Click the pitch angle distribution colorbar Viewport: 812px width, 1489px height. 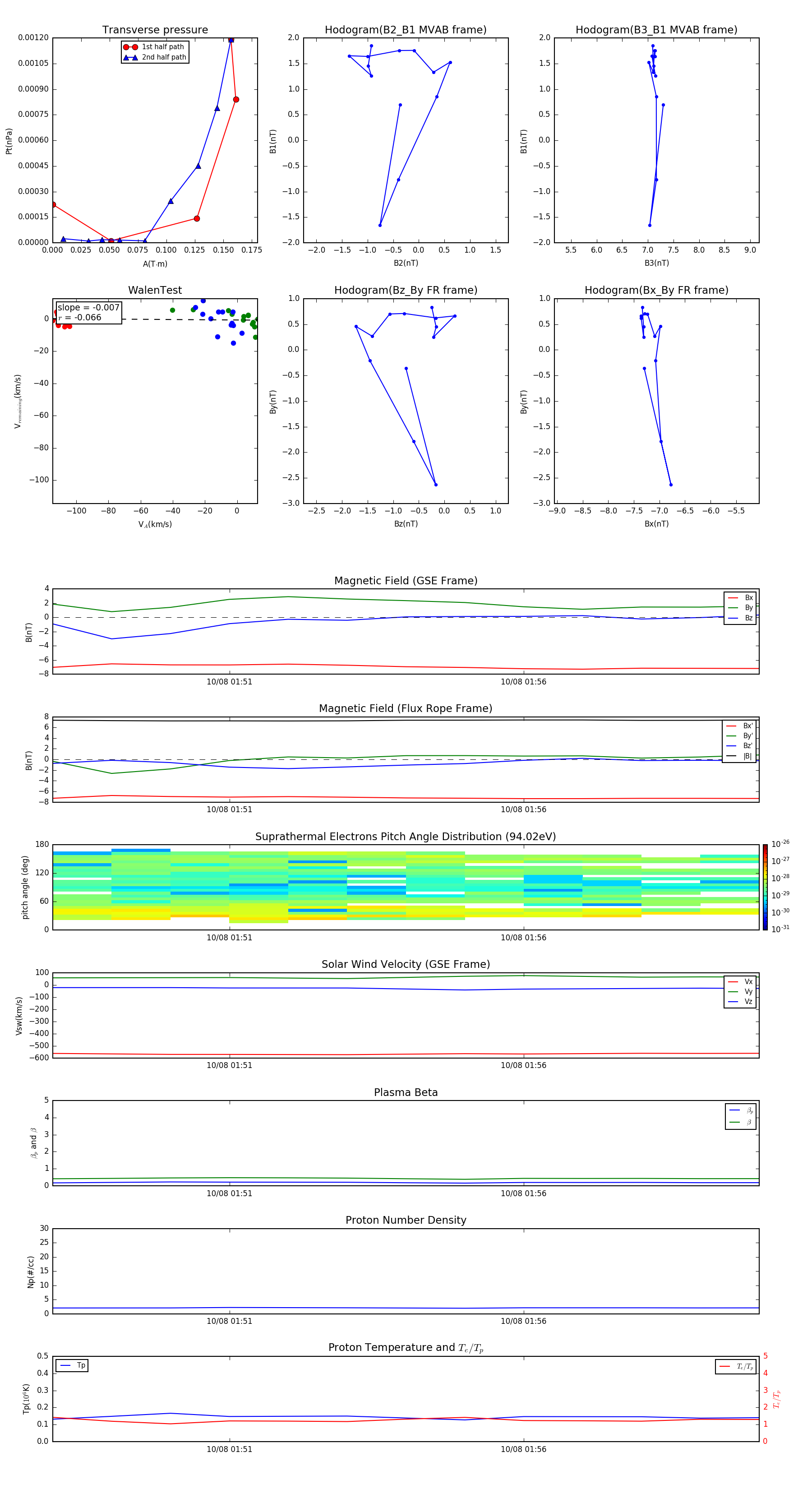pyautogui.click(x=765, y=887)
